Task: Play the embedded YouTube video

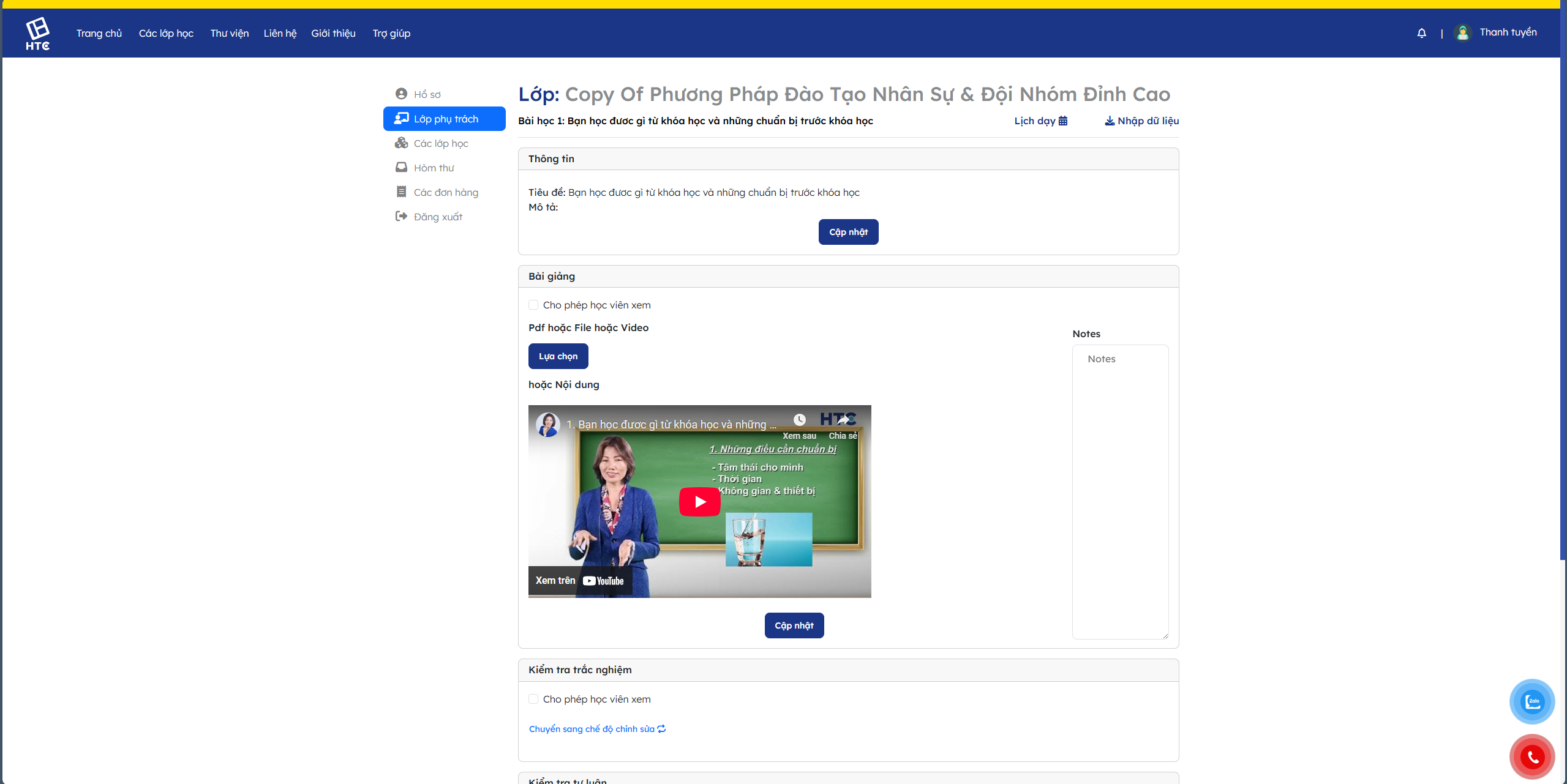Action: pos(699,502)
